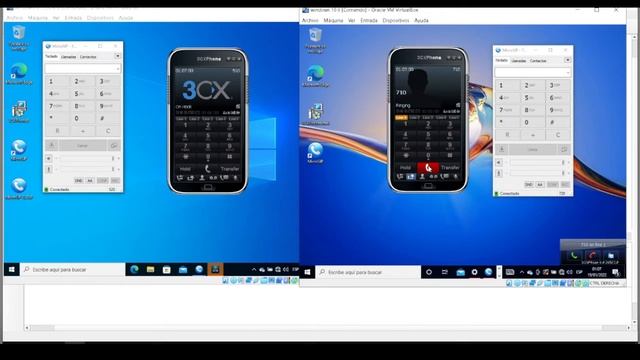This screenshot has width=640, height=360.
Task: Toggle REC in left MicroSIP
Action: (115, 180)
